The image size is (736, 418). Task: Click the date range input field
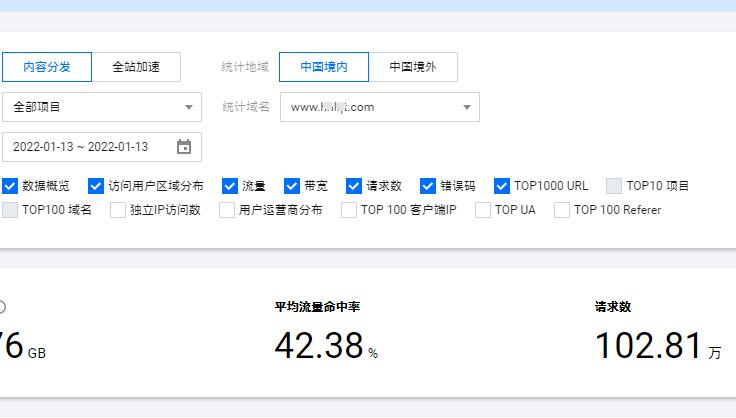(x=90, y=147)
